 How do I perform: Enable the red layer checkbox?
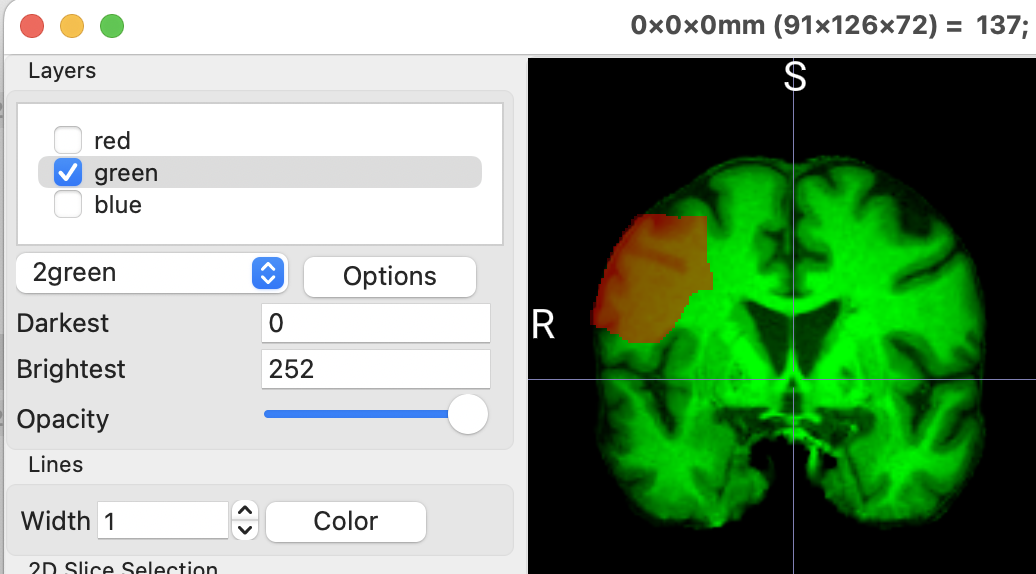point(68,141)
